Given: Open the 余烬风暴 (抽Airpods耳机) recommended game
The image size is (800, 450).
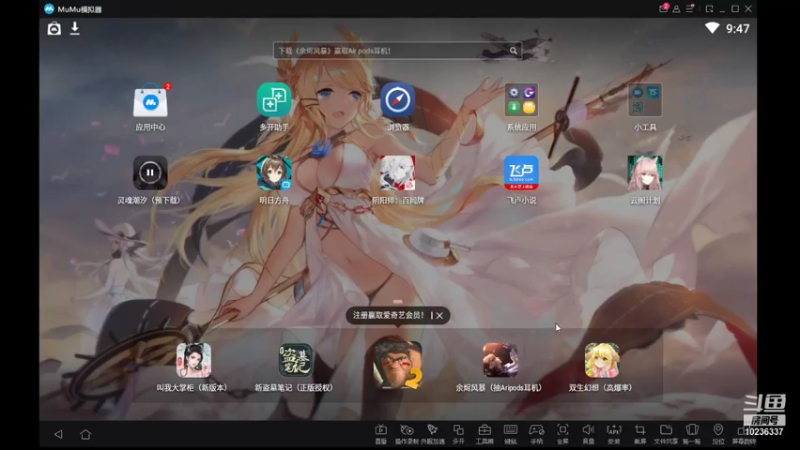Looking at the screenshot, I should coord(500,360).
